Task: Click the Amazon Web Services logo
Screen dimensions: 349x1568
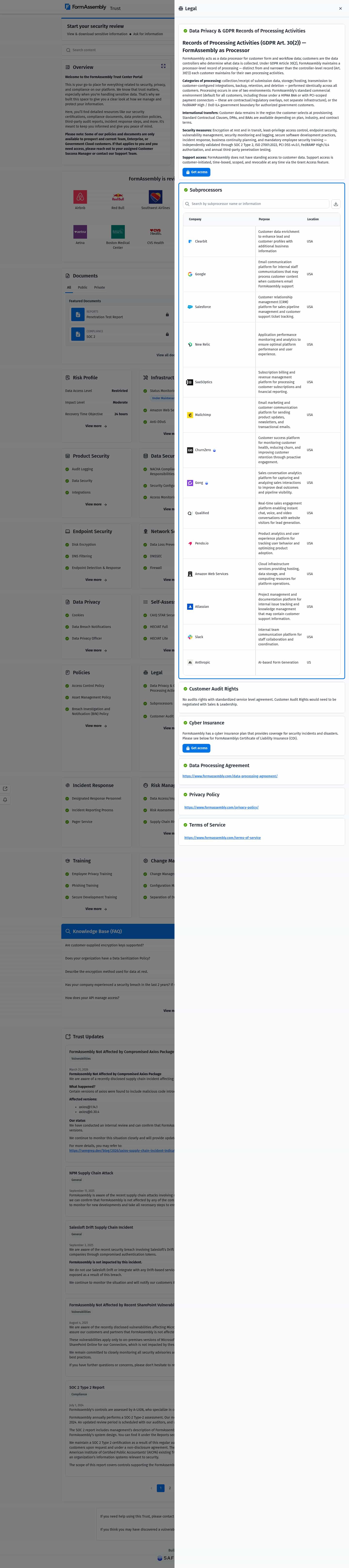Action: pyautogui.click(x=190, y=574)
